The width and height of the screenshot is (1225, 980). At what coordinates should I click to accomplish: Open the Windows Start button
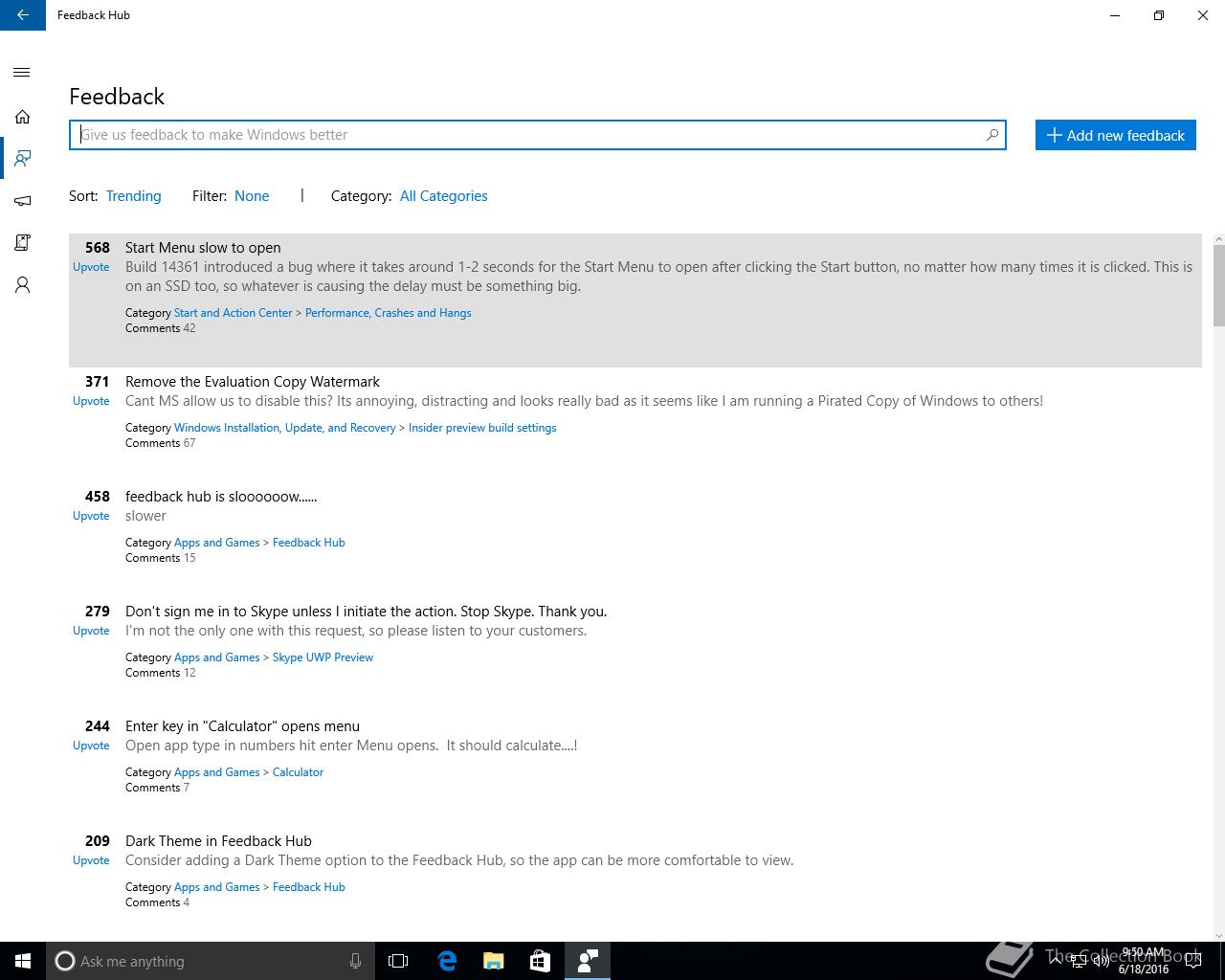[x=23, y=961]
